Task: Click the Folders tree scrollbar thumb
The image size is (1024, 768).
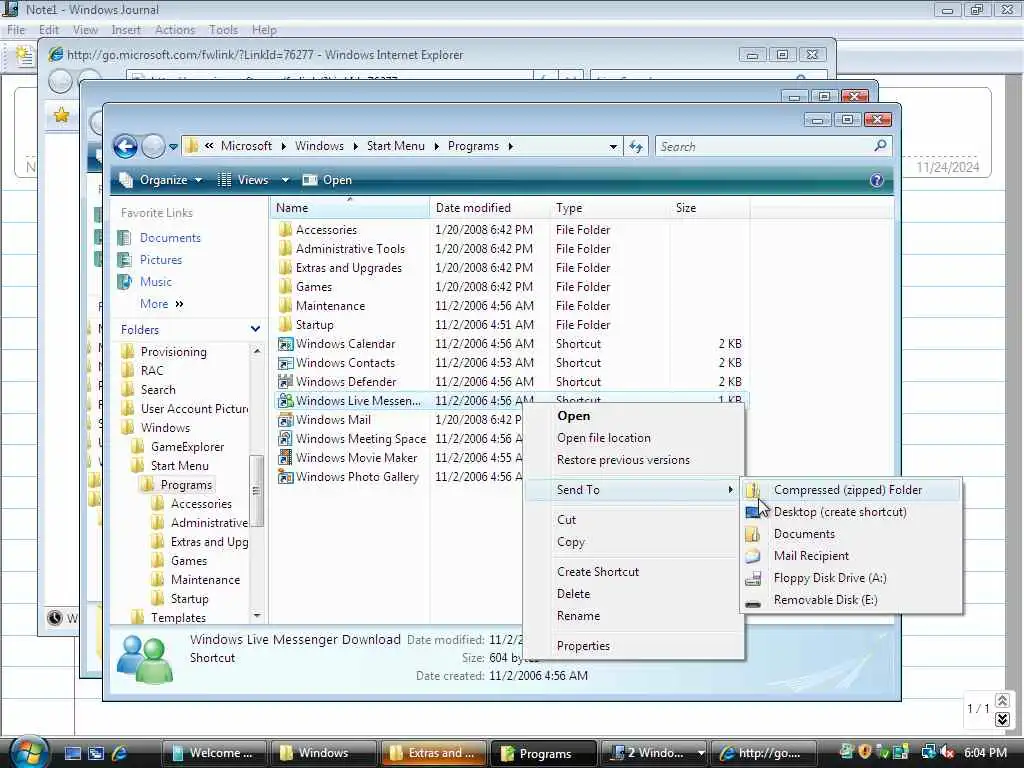Action: click(x=256, y=490)
